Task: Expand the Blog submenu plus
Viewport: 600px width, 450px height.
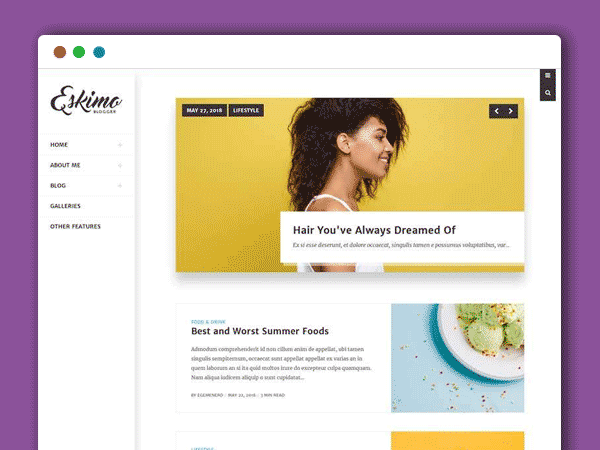Action: [120, 186]
